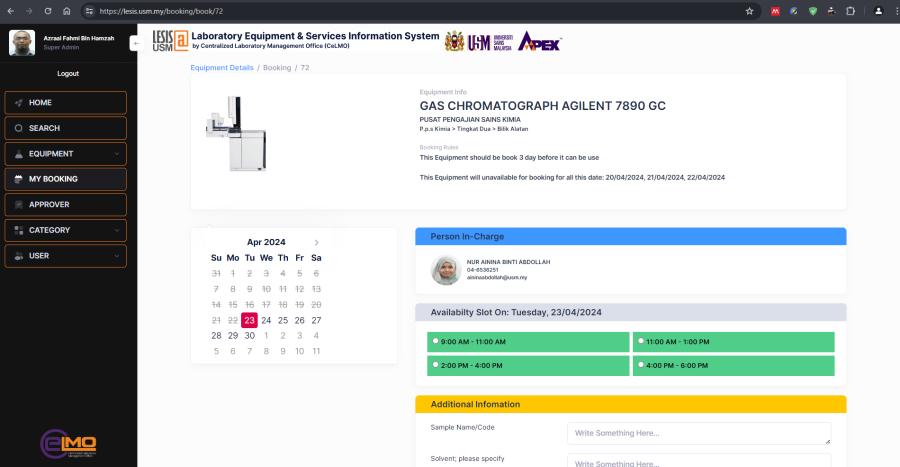Open MY BOOKING in sidebar
Screen dimensions: 900x467
(65, 179)
